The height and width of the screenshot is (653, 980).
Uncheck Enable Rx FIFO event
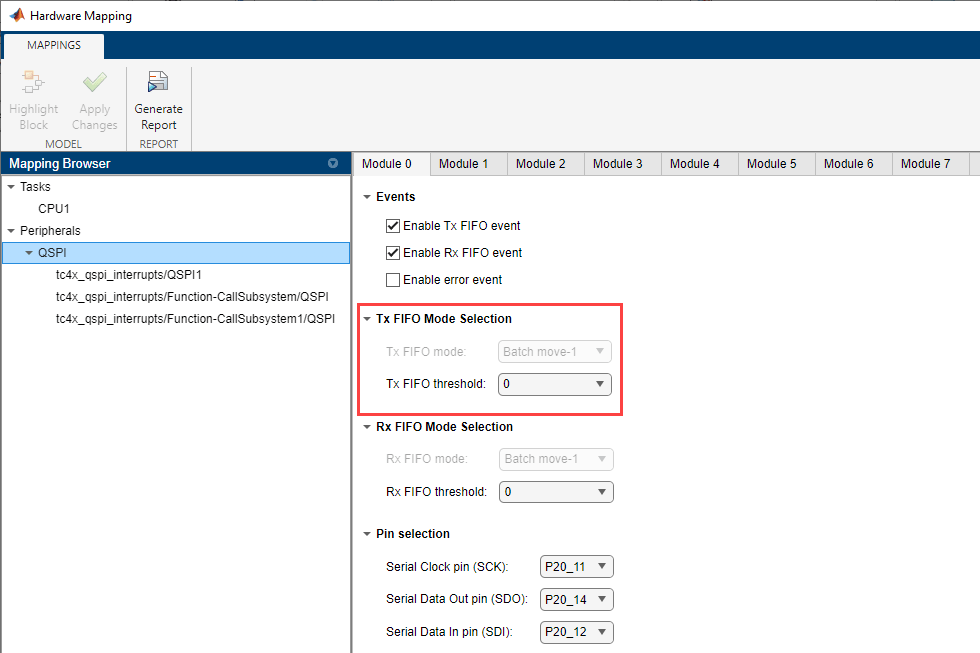pyautogui.click(x=393, y=253)
